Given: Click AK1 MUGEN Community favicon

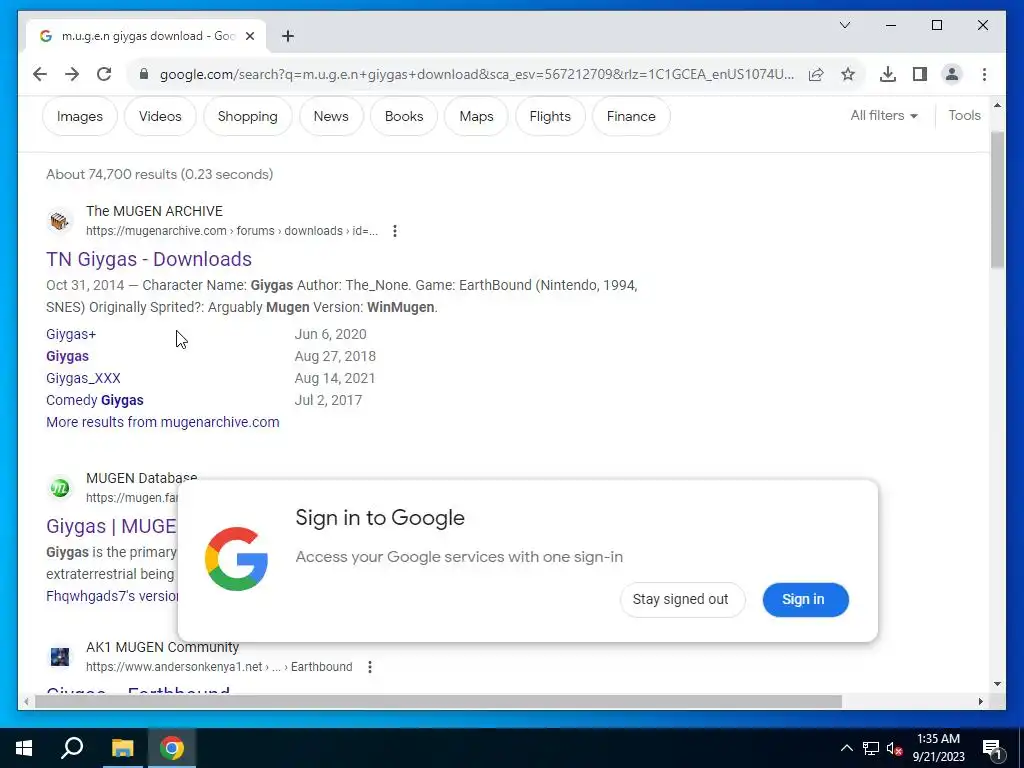Looking at the screenshot, I should [x=59, y=656].
